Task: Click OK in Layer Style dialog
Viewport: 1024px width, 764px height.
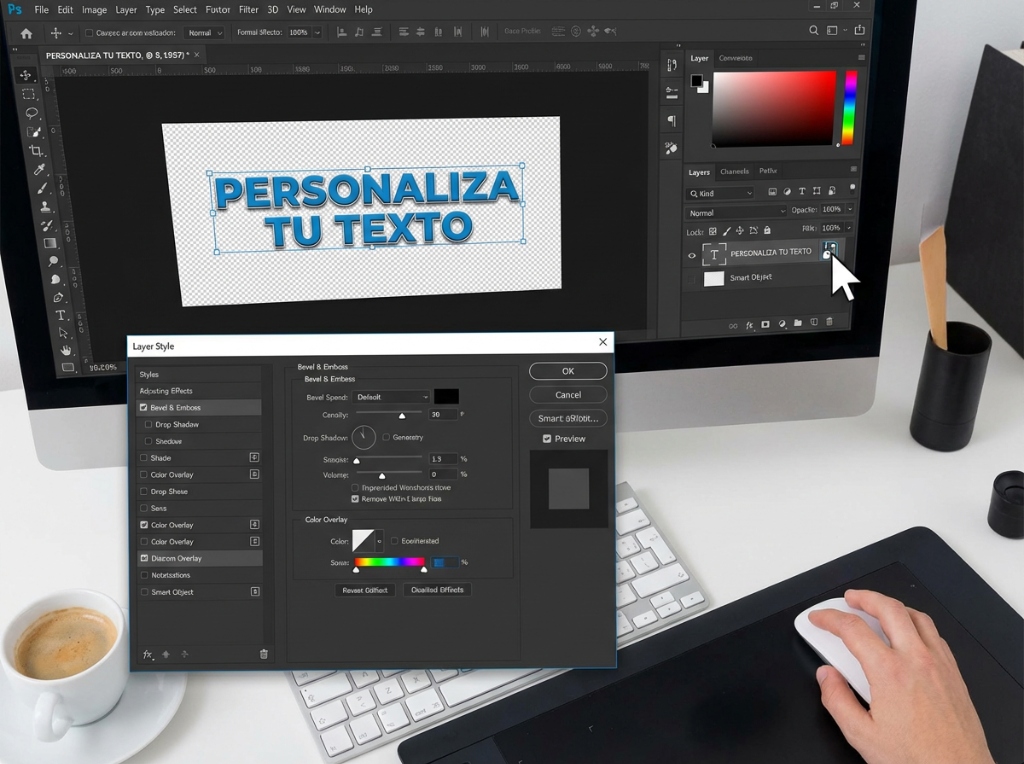Action: coord(568,371)
